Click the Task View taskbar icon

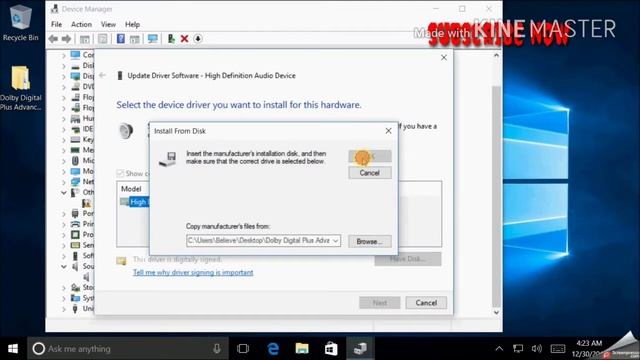[x=243, y=349]
